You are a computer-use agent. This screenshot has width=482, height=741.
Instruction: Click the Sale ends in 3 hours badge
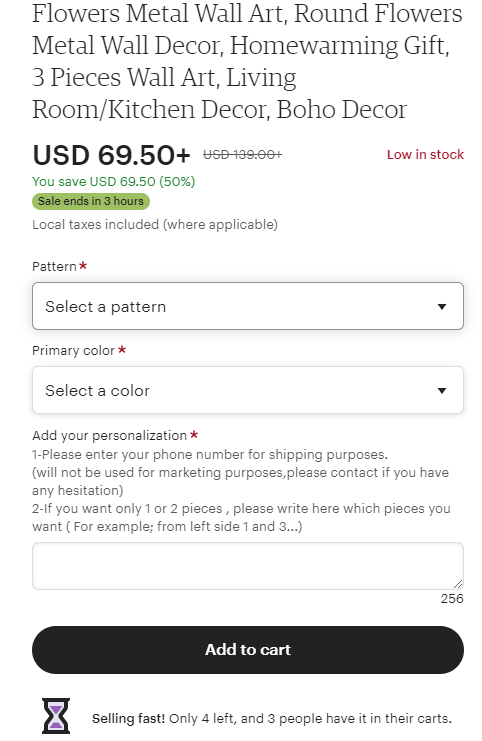[x=91, y=201]
